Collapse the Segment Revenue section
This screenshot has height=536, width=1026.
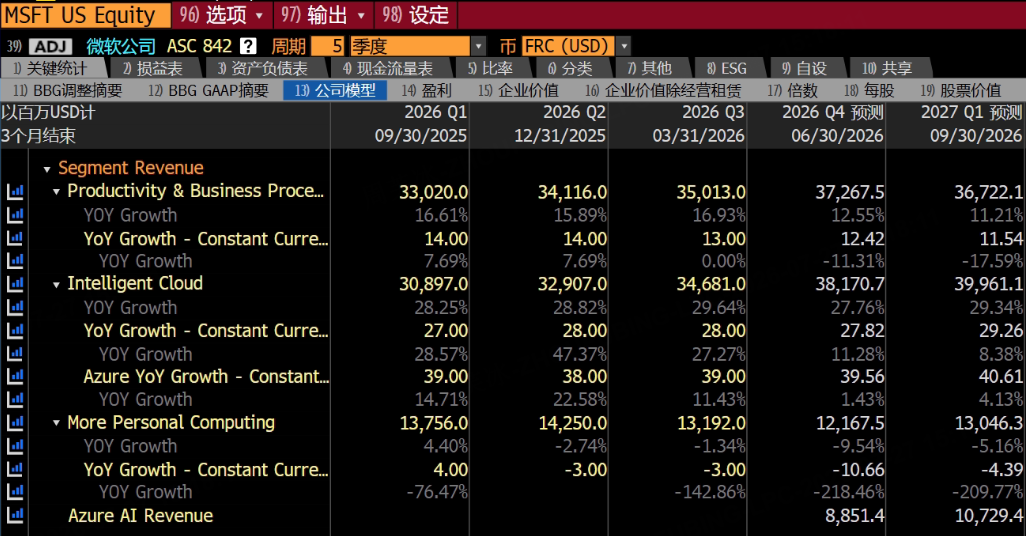coord(47,170)
